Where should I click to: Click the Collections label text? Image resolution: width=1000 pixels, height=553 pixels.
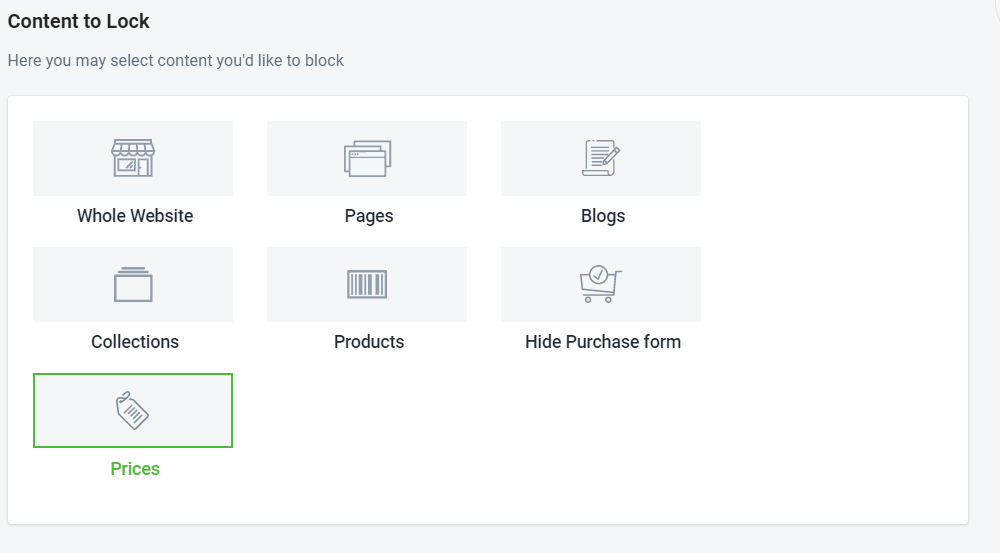135,342
